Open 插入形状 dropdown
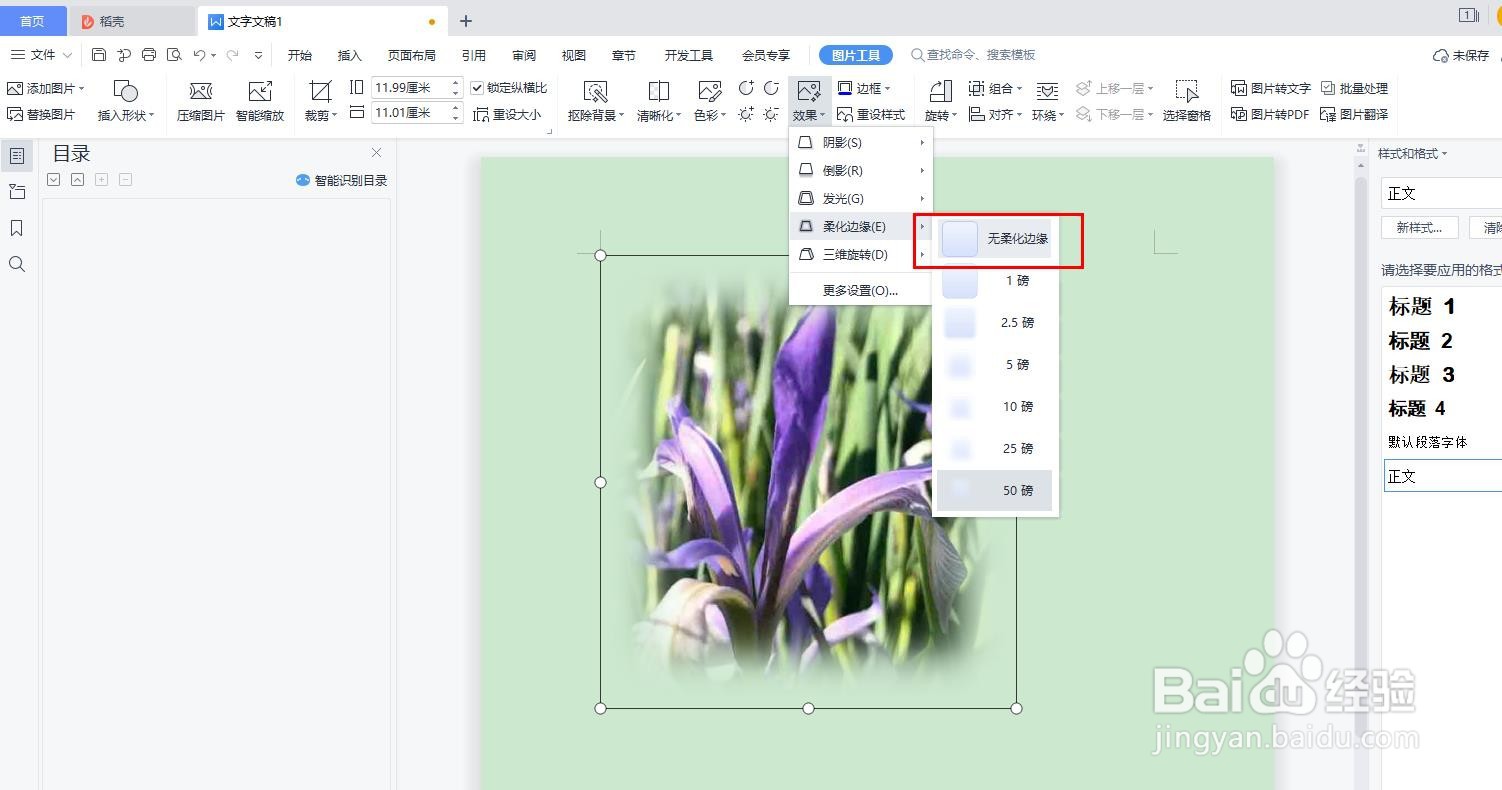The height and width of the screenshot is (790, 1502). [126, 102]
